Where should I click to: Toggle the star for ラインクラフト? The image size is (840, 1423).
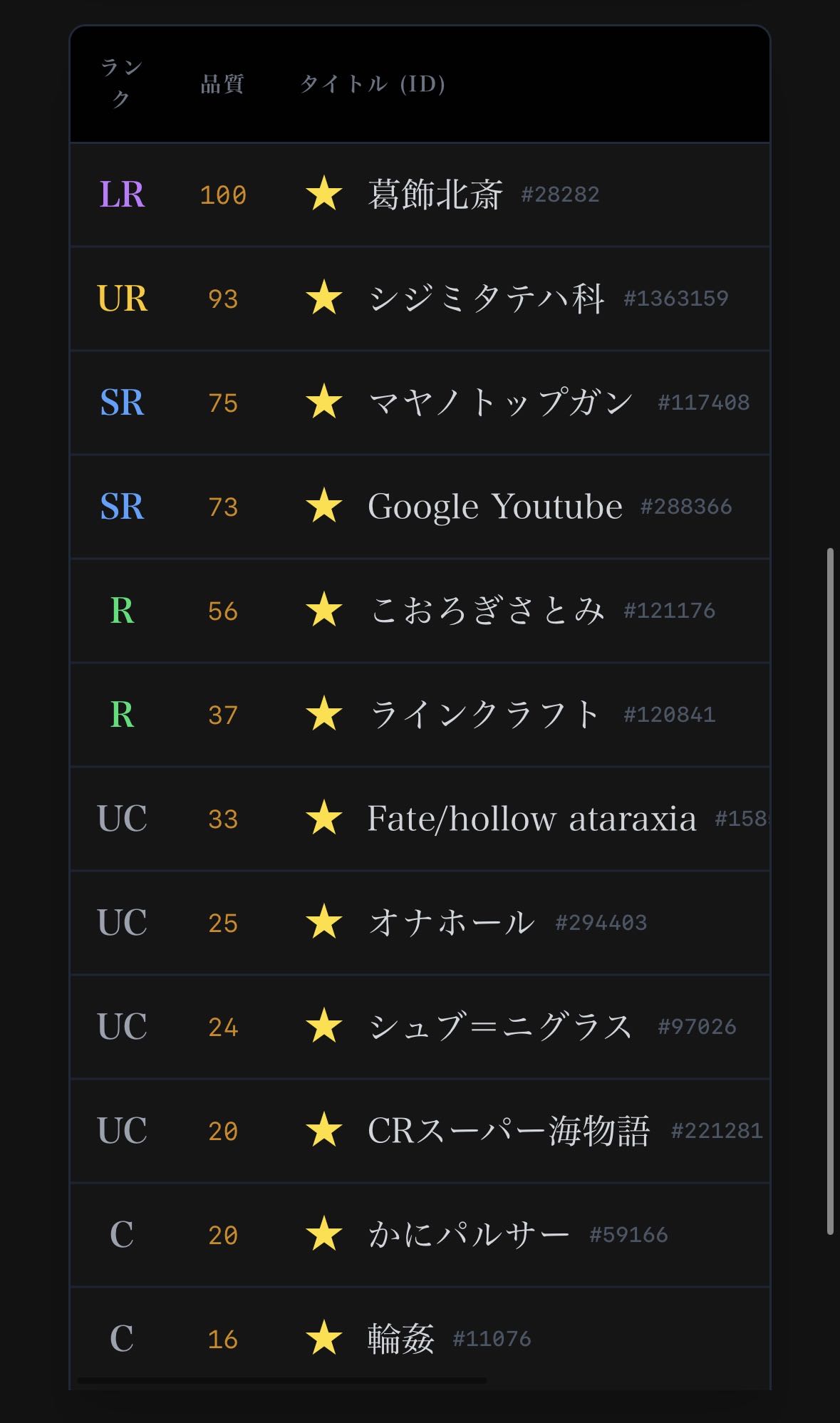click(x=324, y=715)
